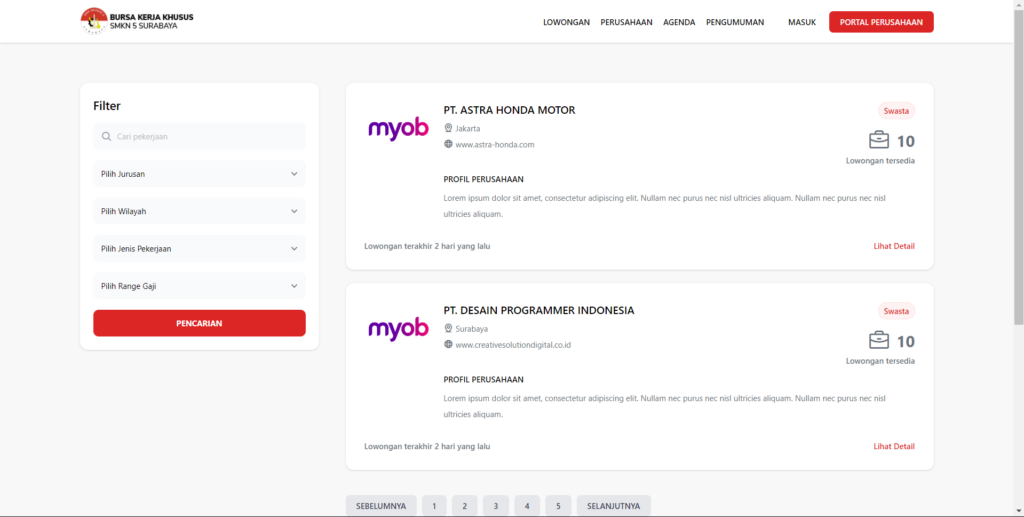Screen dimensions: 1024x517
Task: Click the Jakarta location text
Action: pyautogui.click(x=468, y=129)
